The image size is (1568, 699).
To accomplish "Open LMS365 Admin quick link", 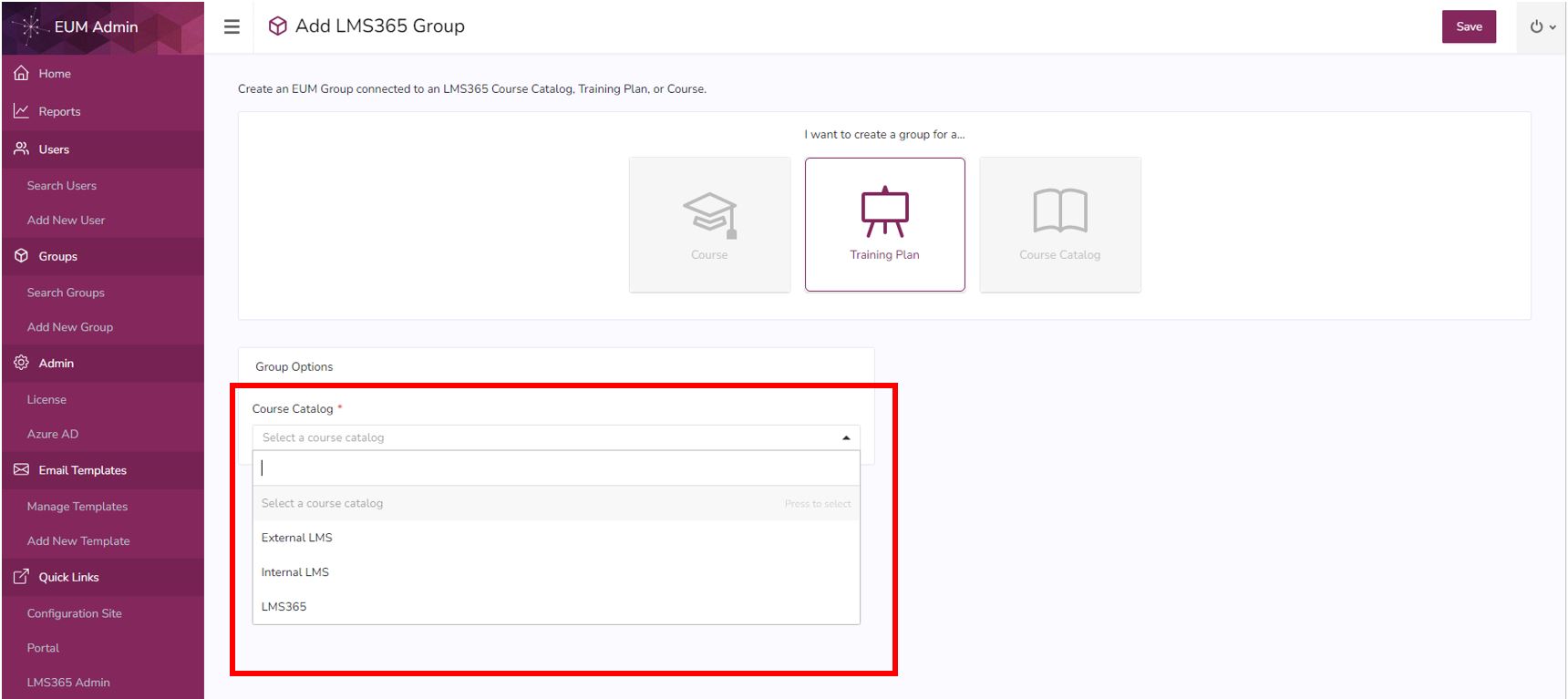I will click(x=68, y=683).
